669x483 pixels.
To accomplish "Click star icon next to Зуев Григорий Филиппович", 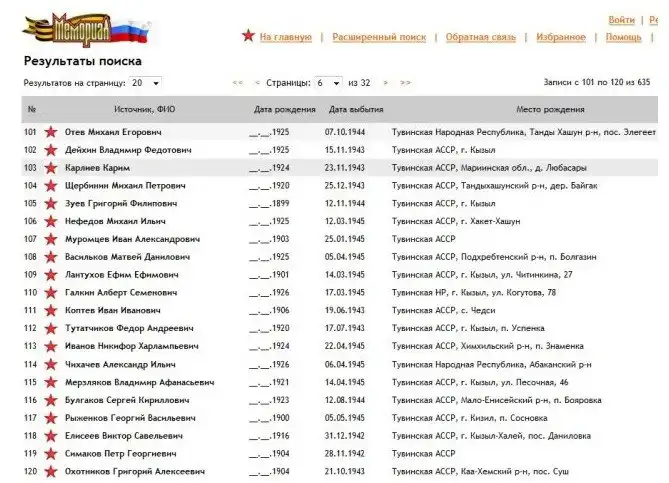I will (x=50, y=203).
